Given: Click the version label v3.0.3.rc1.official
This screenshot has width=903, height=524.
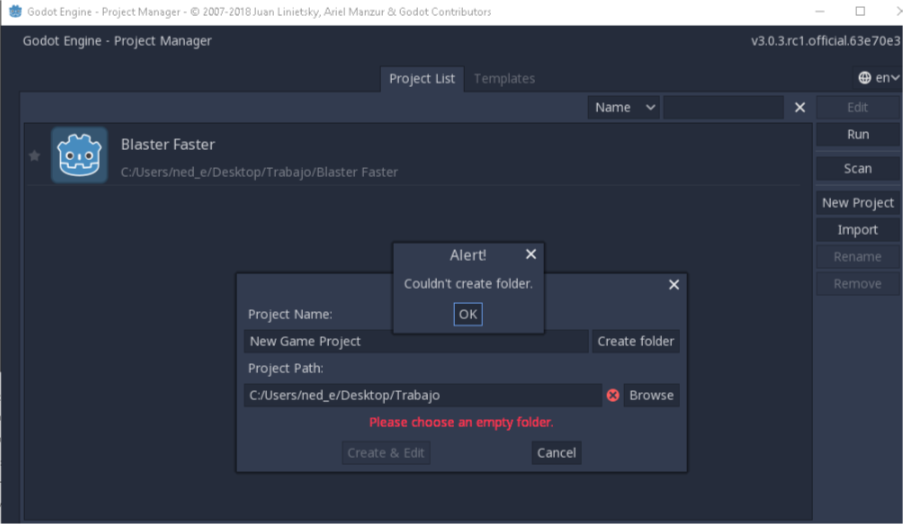Looking at the screenshot, I should (825, 41).
